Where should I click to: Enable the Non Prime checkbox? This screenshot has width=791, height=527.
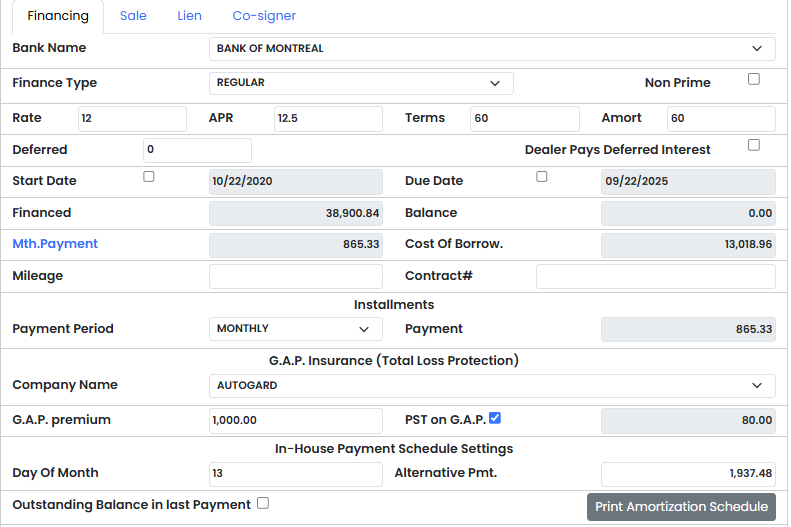pyautogui.click(x=754, y=79)
